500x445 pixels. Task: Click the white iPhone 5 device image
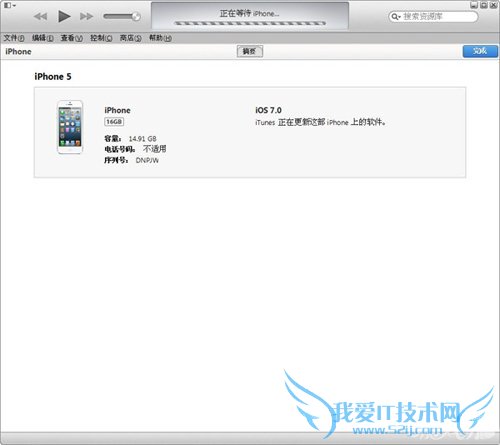pos(70,127)
